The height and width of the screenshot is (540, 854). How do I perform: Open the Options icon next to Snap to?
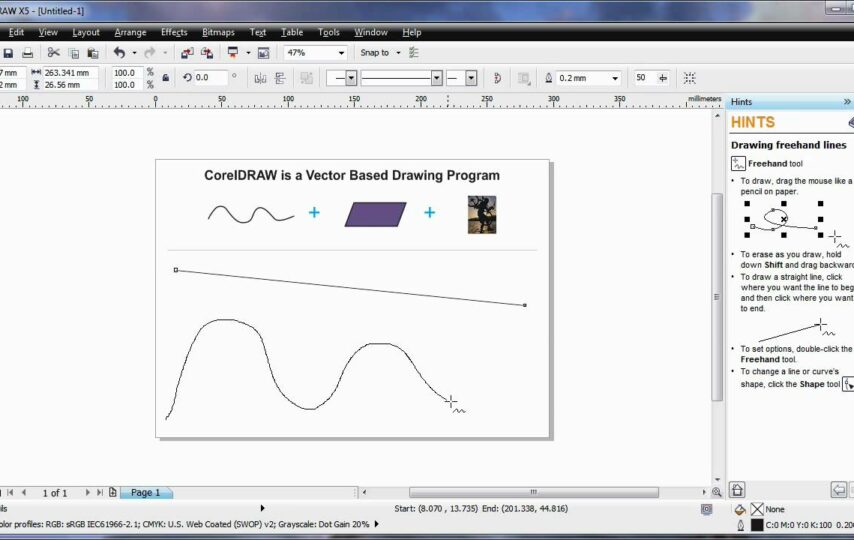click(414, 52)
